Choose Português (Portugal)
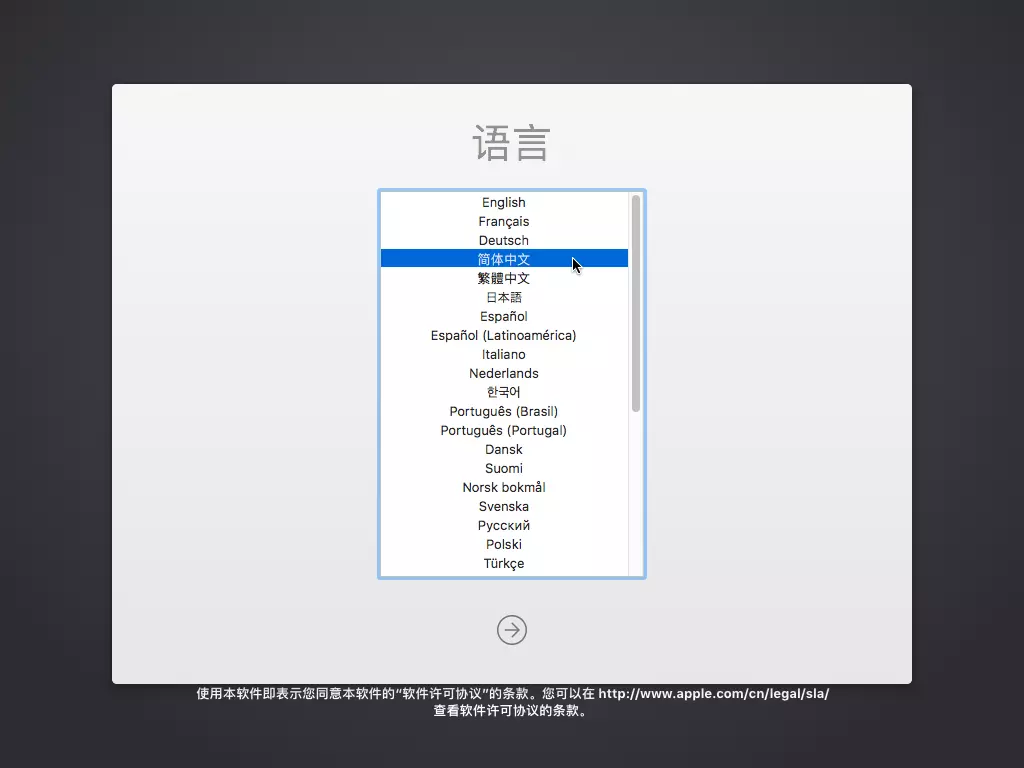 click(x=503, y=430)
